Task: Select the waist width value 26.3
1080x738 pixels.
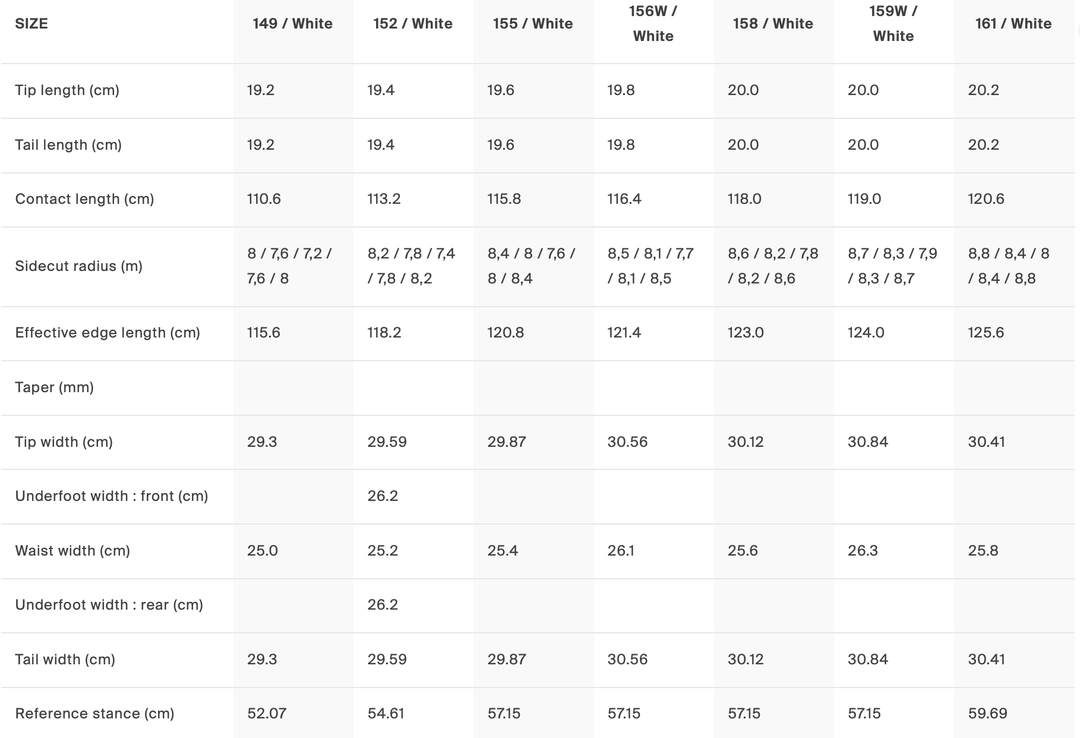Action: pyautogui.click(x=863, y=550)
